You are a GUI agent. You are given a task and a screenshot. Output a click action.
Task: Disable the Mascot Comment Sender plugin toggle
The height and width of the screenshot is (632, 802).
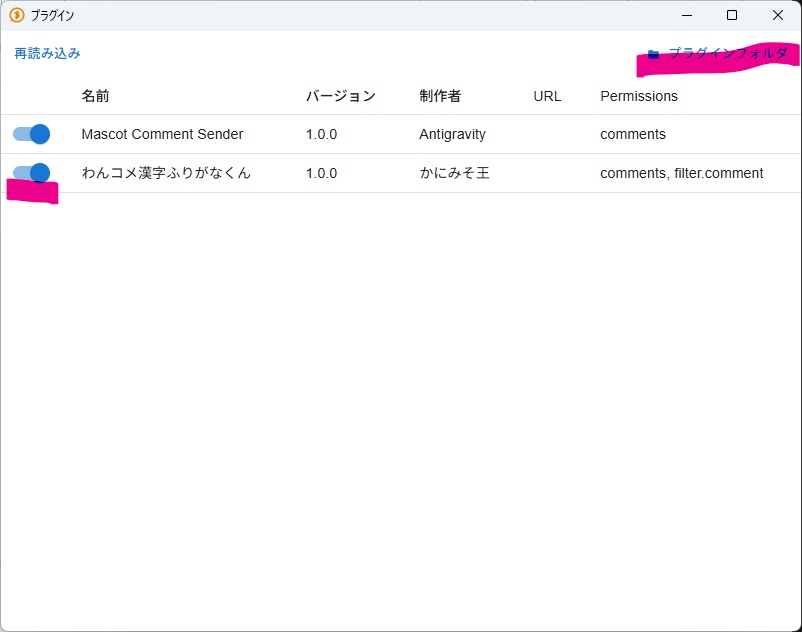click(31, 134)
